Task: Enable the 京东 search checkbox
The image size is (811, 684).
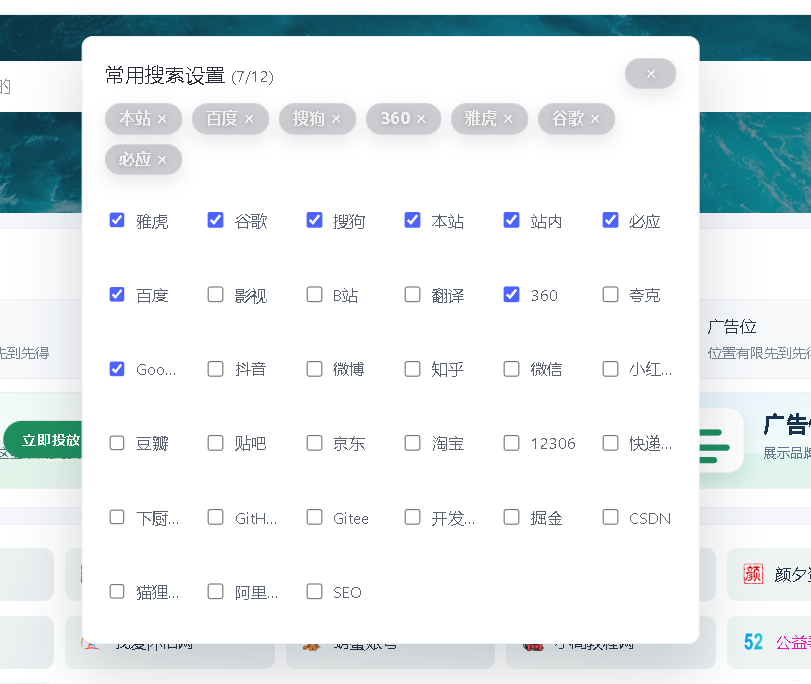Action: (314, 443)
